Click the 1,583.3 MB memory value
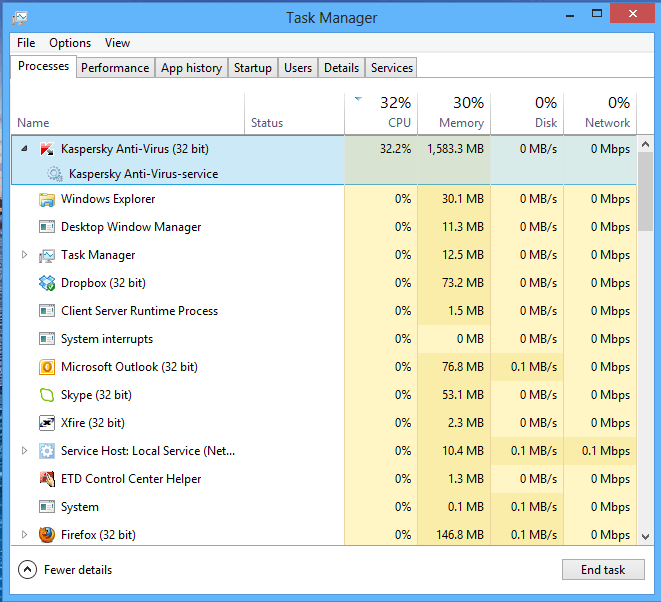 (x=455, y=149)
